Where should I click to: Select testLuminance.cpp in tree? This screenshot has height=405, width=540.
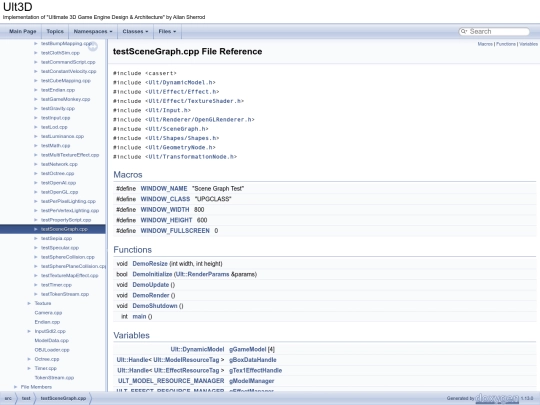pyautogui.click(x=62, y=136)
